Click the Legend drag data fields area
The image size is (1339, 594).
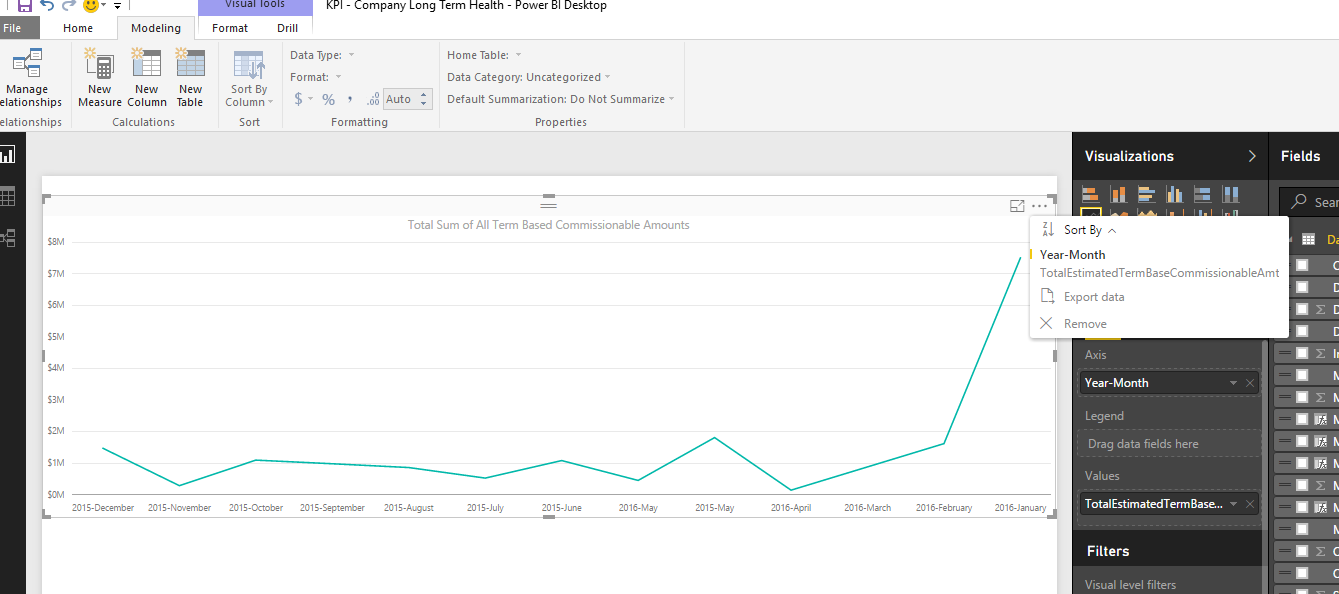pyautogui.click(x=1170, y=444)
